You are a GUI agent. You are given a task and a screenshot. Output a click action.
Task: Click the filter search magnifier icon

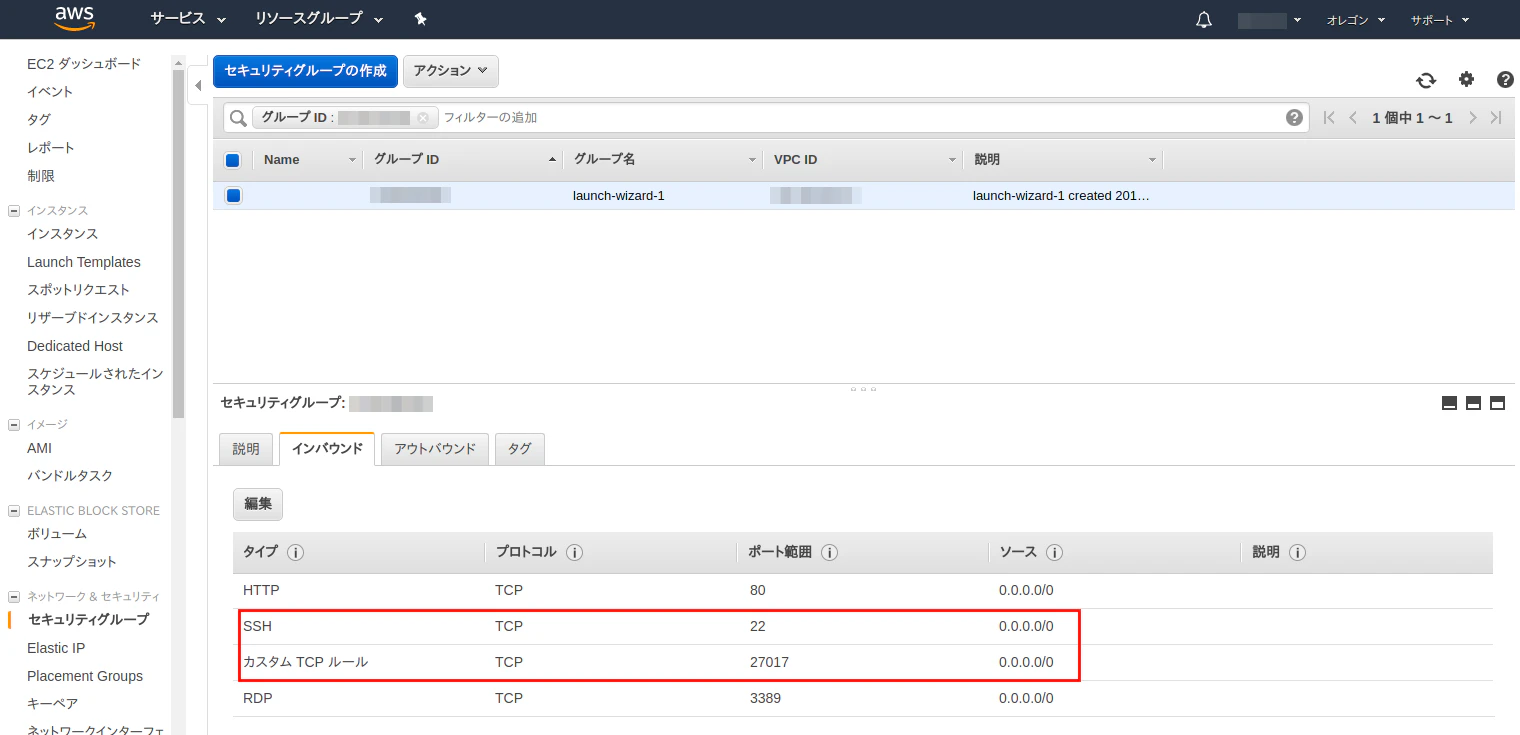(238, 118)
